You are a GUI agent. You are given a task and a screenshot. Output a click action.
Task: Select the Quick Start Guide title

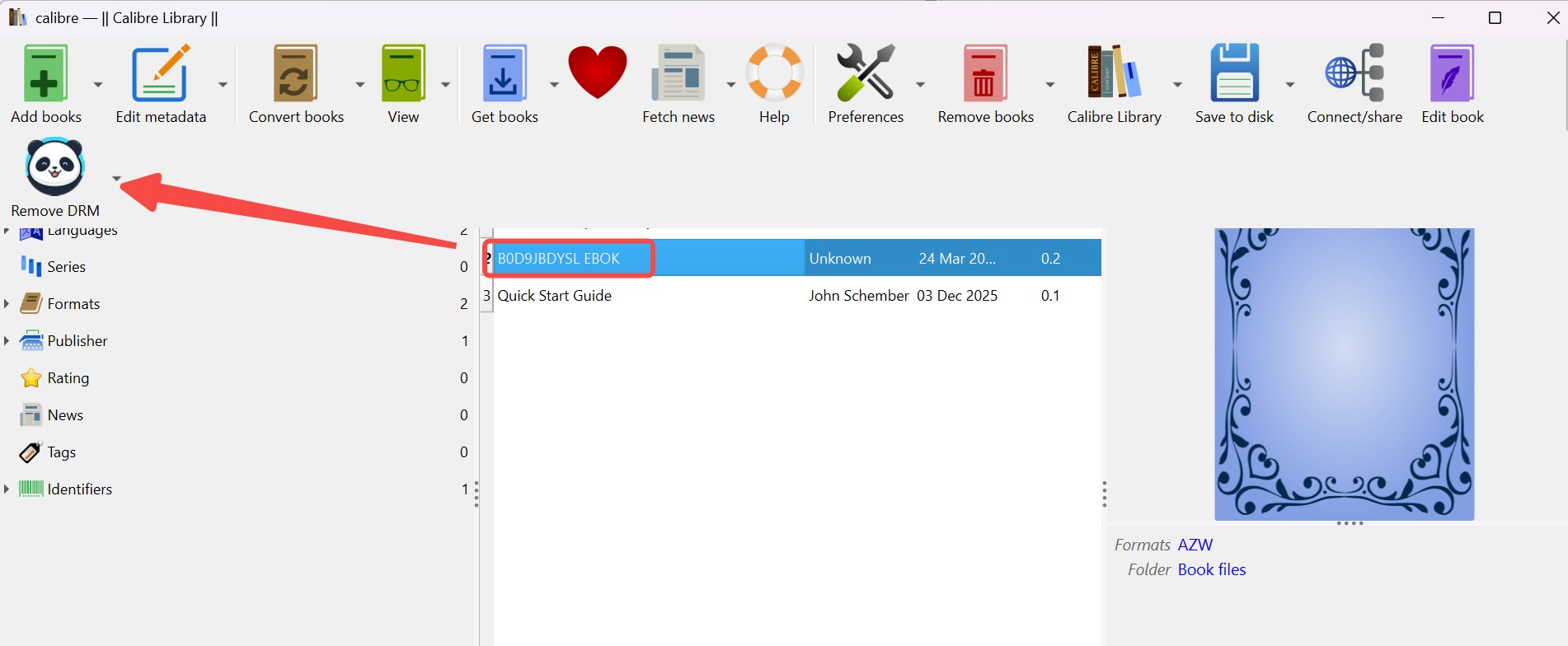click(555, 295)
